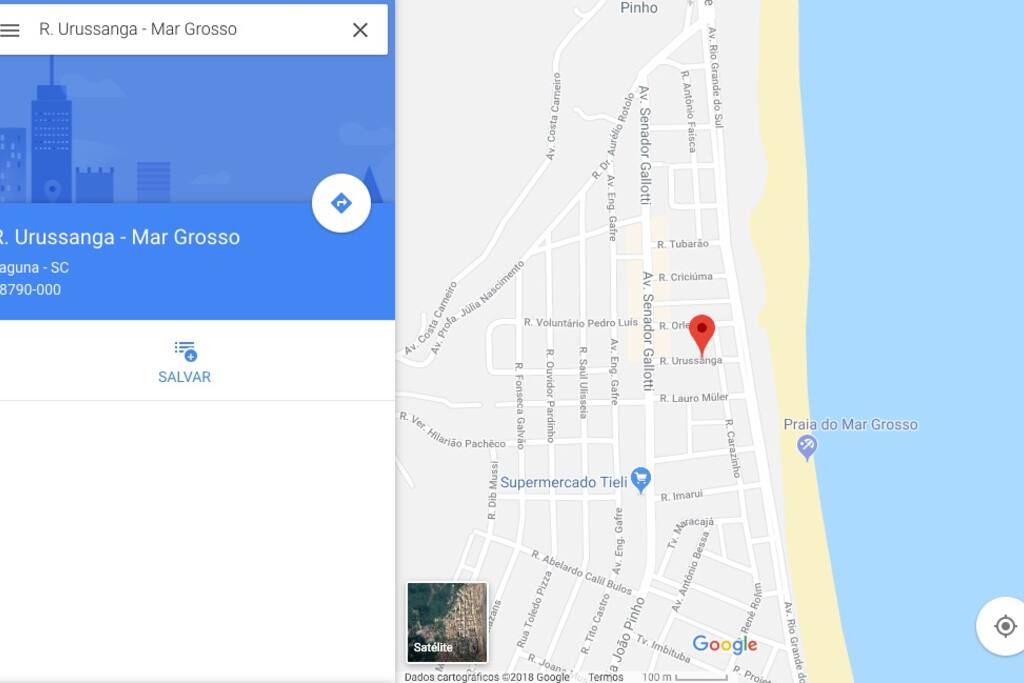Clear the search with the X icon
This screenshot has height=683, width=1024.
pos(360,30)
